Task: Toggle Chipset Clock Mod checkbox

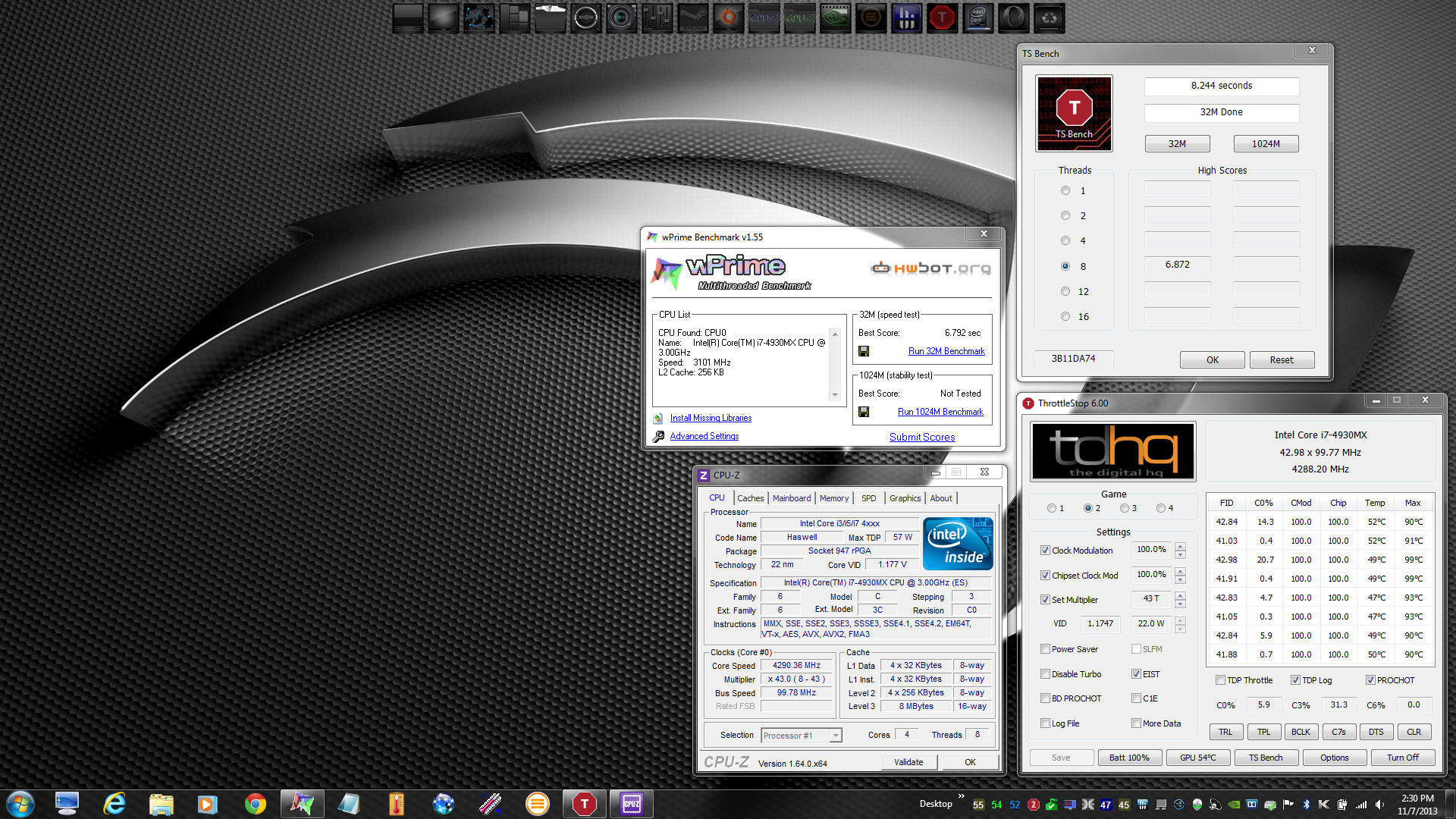Action: (x=1045, y=576)
